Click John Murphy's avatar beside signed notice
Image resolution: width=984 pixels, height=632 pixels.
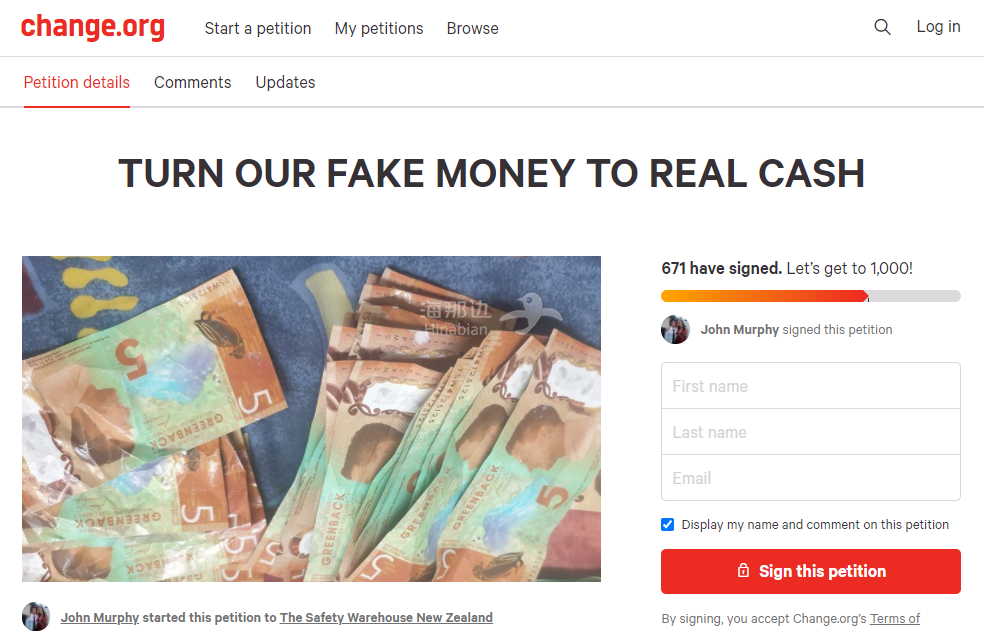[675, 329]
